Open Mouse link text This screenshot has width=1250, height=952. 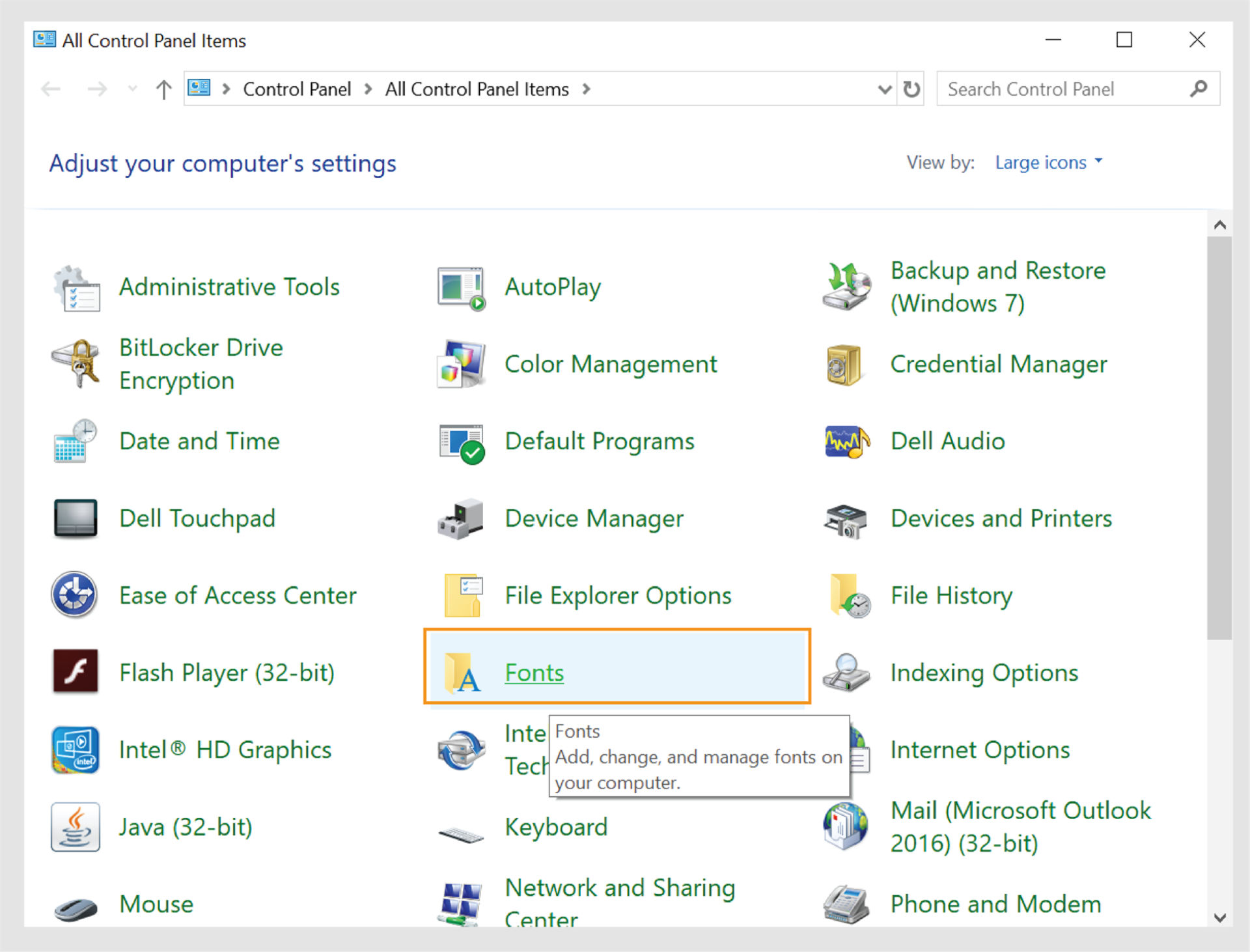point(156,904)
